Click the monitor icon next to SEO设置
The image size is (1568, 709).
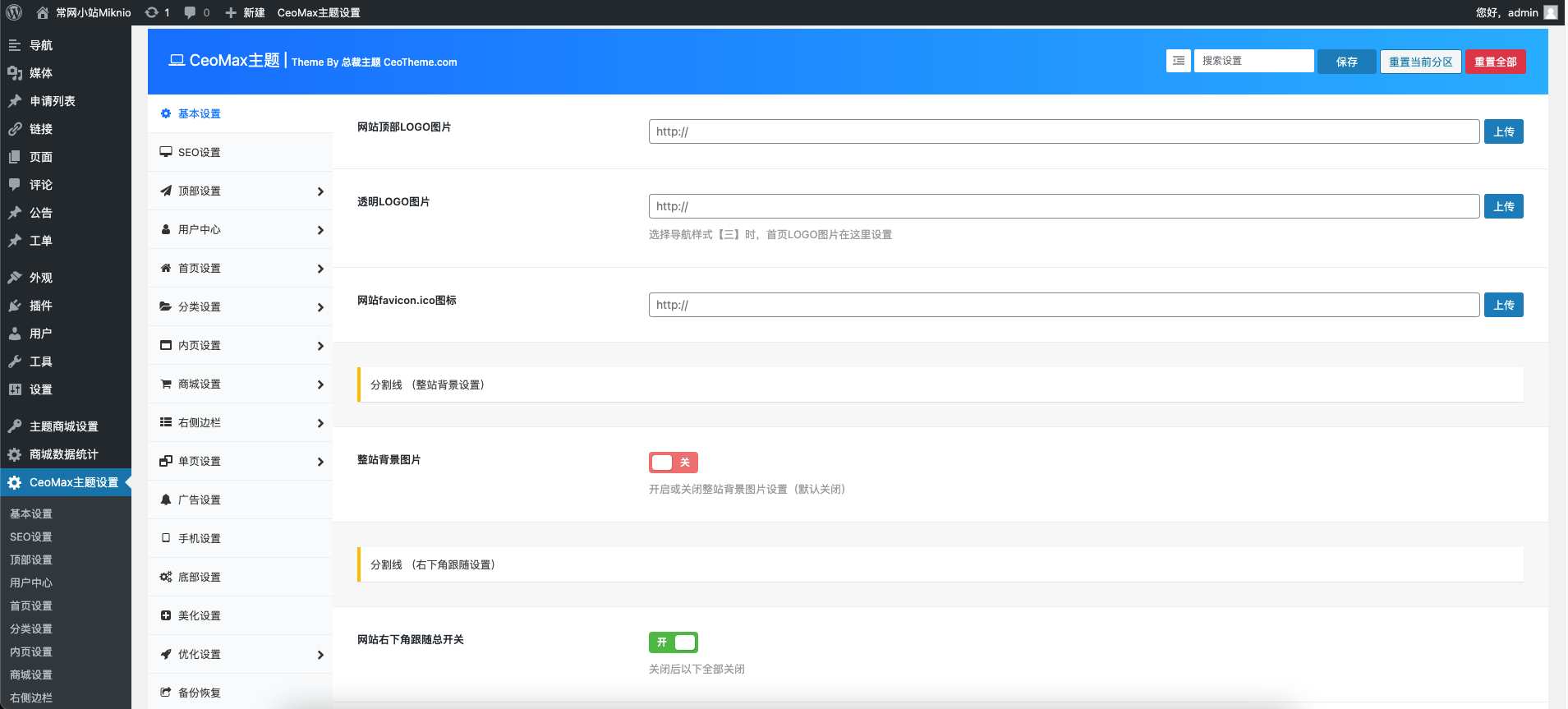tap(166, 152)
